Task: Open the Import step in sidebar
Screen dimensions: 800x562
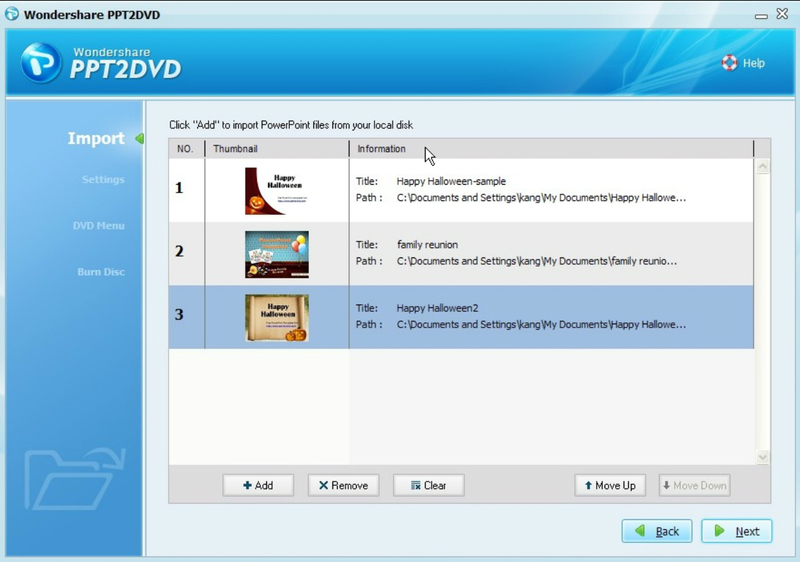Action: [96, 138]
